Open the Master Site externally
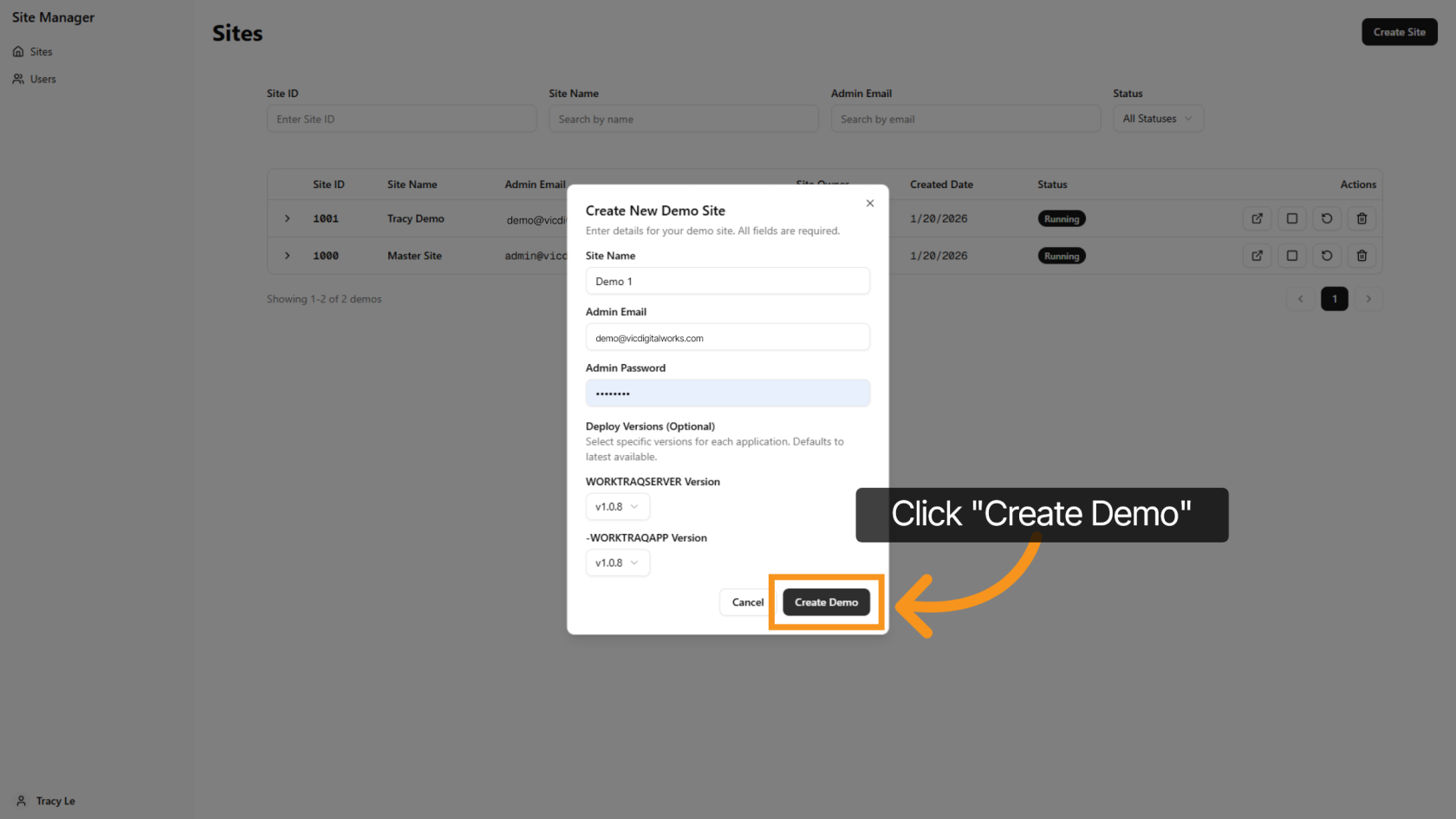Image resolution: width=1456 pixels, height=819 pixels. click(x=1257, y=256)
